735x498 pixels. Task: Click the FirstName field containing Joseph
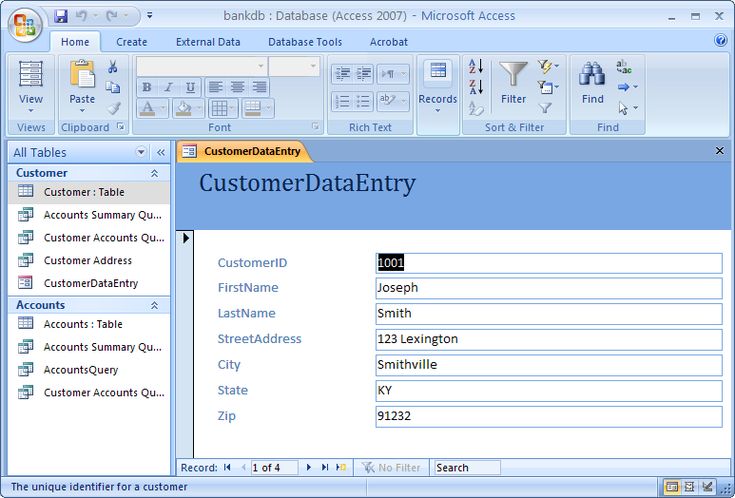548,288
